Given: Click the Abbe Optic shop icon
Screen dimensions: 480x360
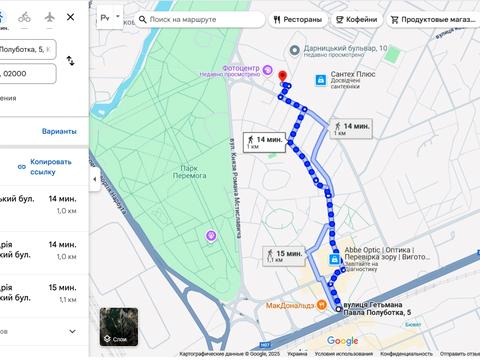Looking at the screenshot, I should coord(334,259).
